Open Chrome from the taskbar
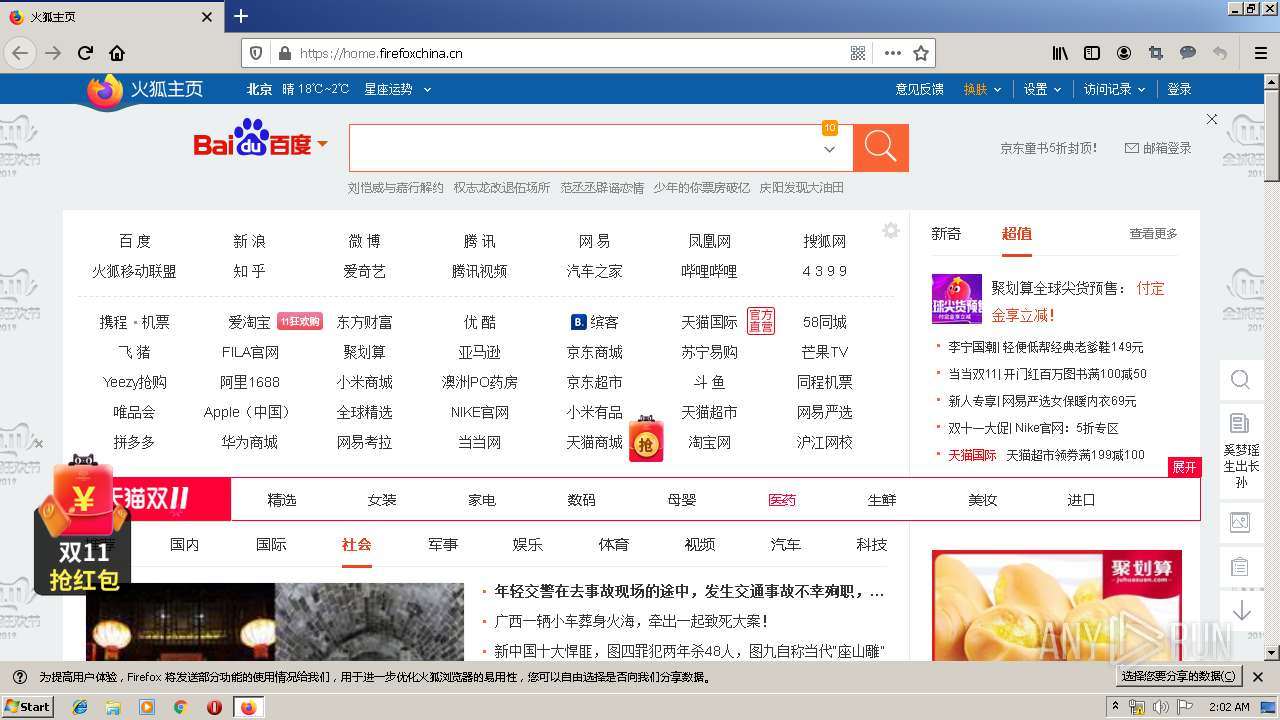 click(180, 707)
